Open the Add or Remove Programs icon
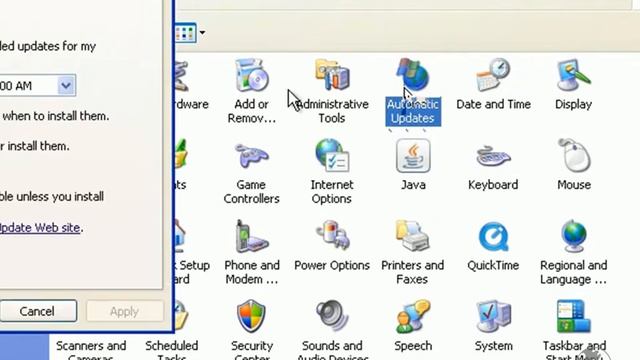Image resolution: width=640 pixels, height=360 pixels. click(x=251, y=75)
